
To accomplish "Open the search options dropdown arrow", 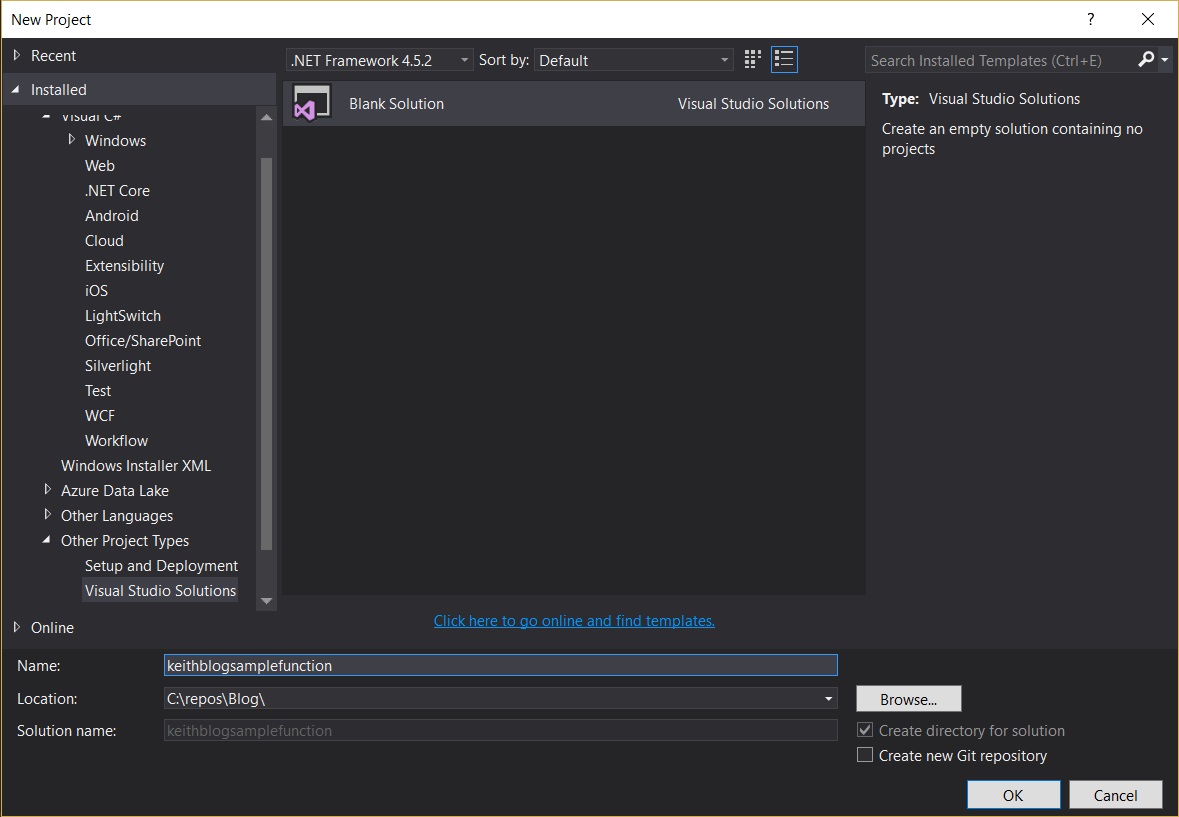I will 1165,60.
